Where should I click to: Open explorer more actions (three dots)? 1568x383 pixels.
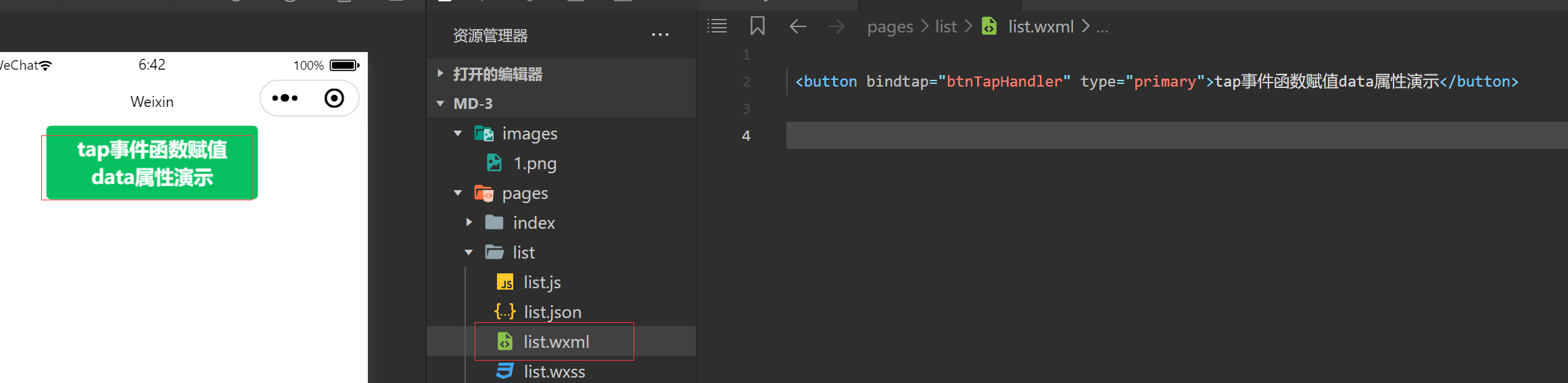pyautogui.click(x=660, y=35)
